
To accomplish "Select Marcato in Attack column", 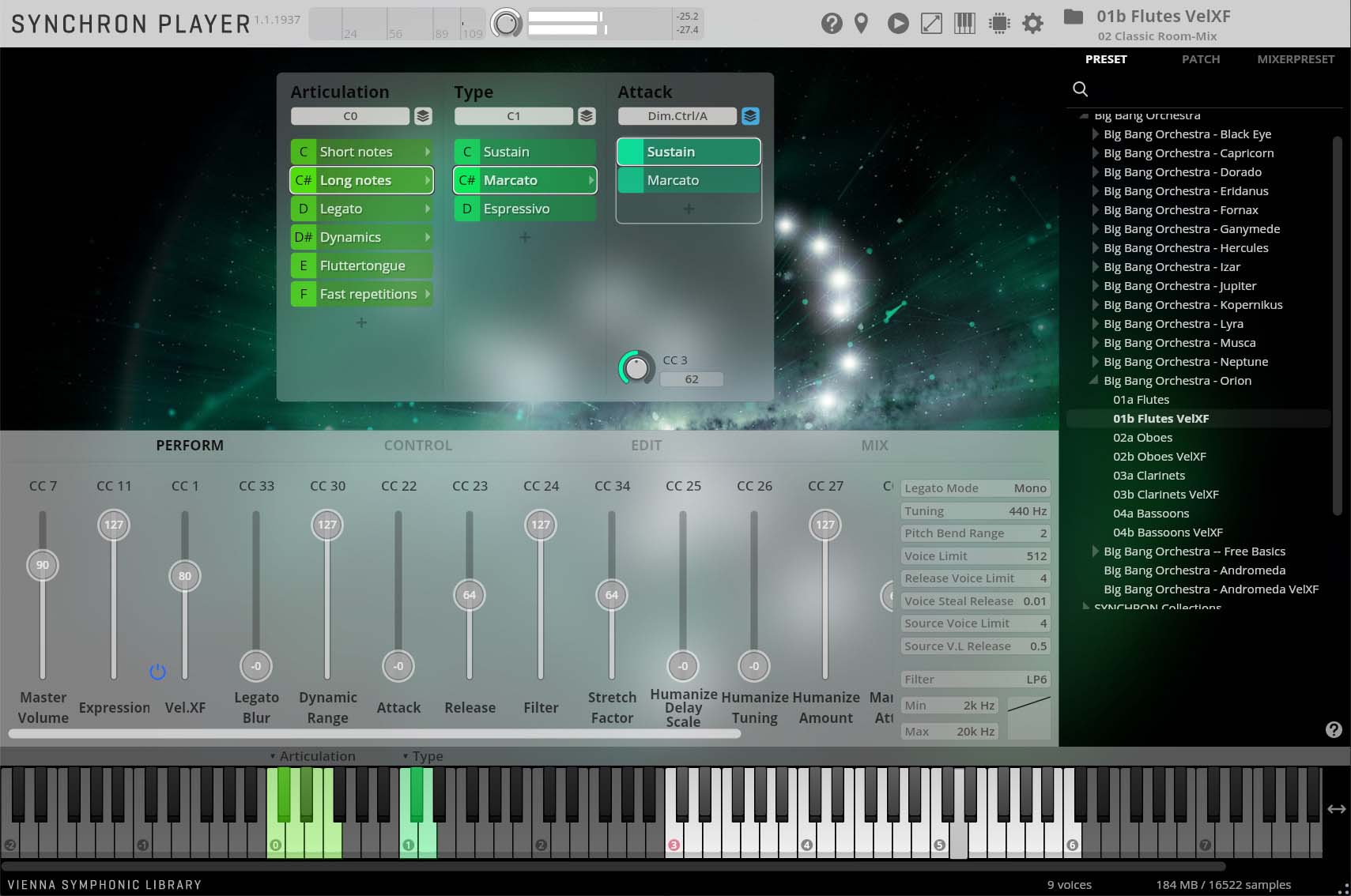I will pyautogui.click(x=689, y=180).
